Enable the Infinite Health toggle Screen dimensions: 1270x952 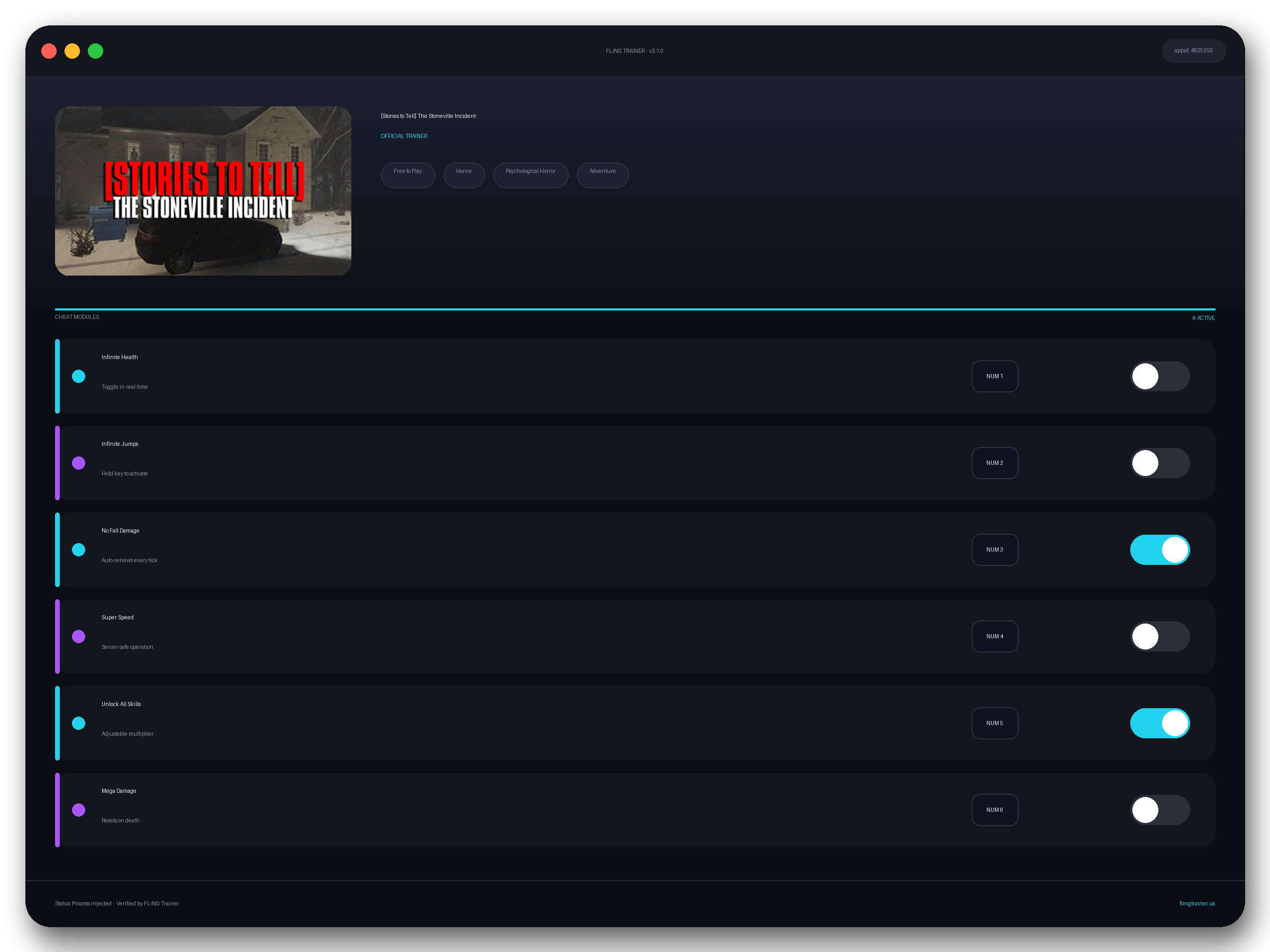click(1160, 377)
